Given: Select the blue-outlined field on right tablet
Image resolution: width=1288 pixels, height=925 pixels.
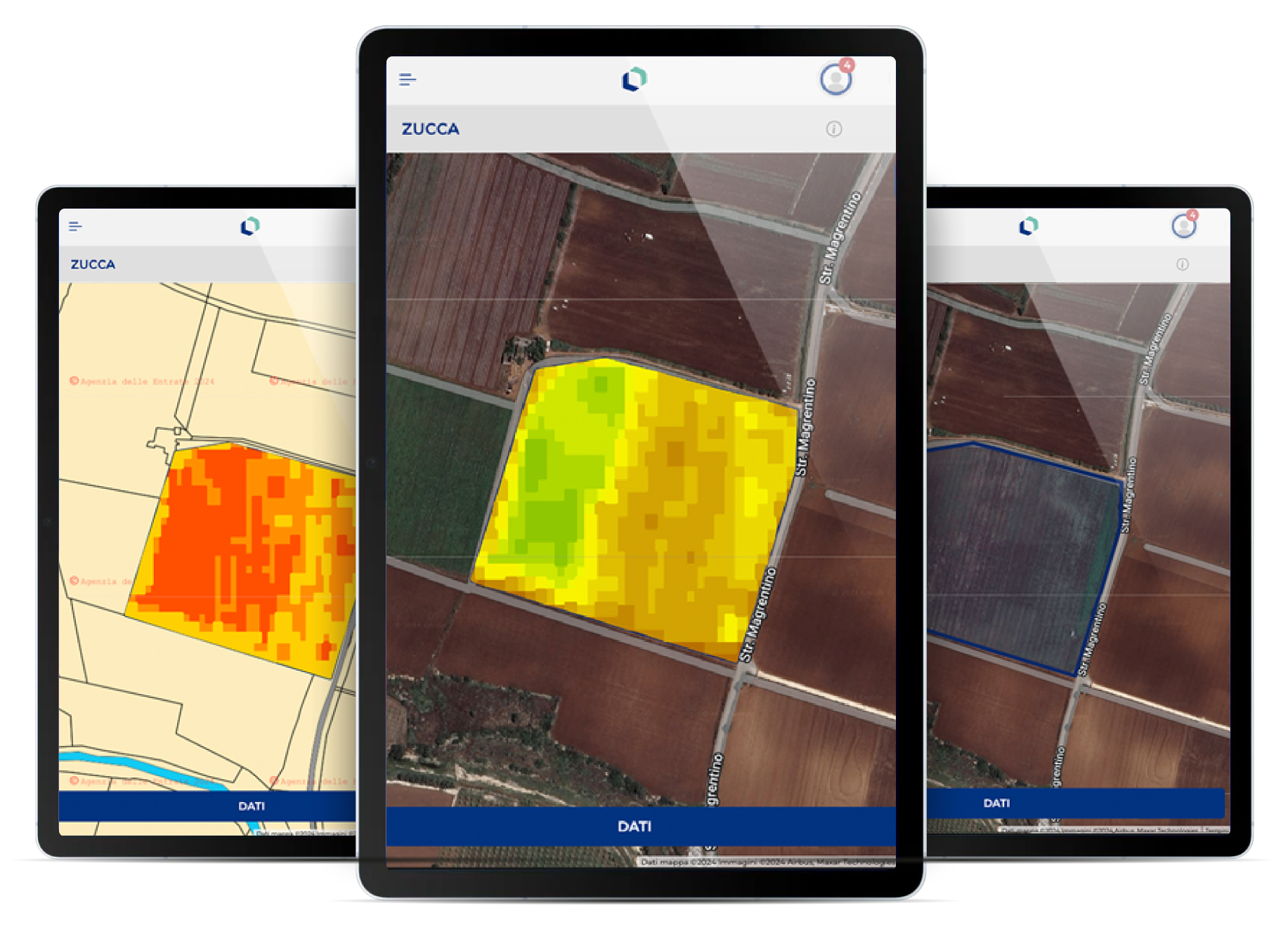Looking at the screenshot, I should (x=1019, y=548).
